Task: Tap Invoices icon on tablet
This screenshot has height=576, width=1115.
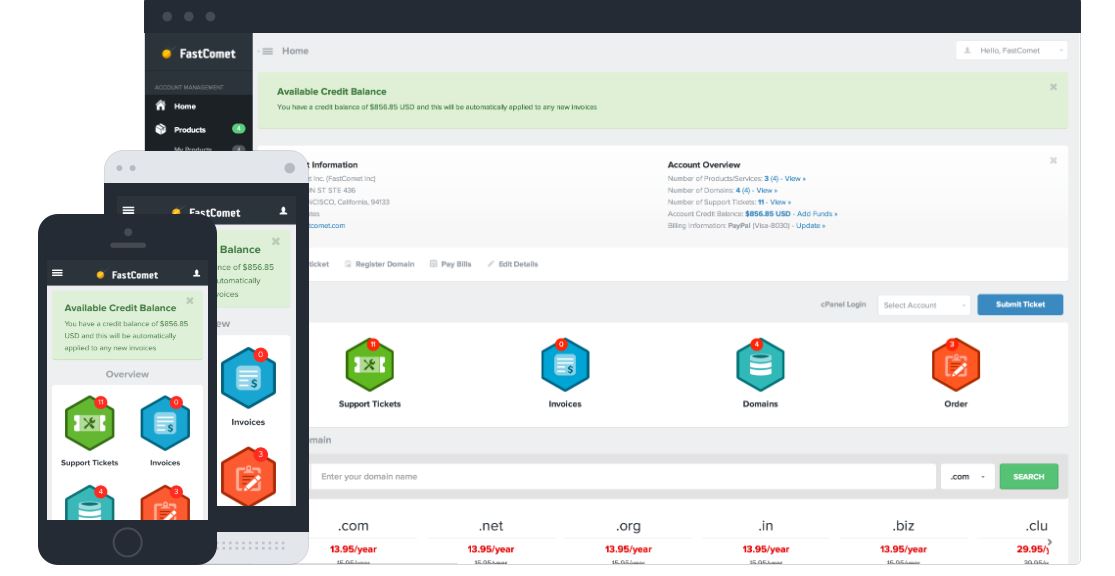Action: (248, 378)
